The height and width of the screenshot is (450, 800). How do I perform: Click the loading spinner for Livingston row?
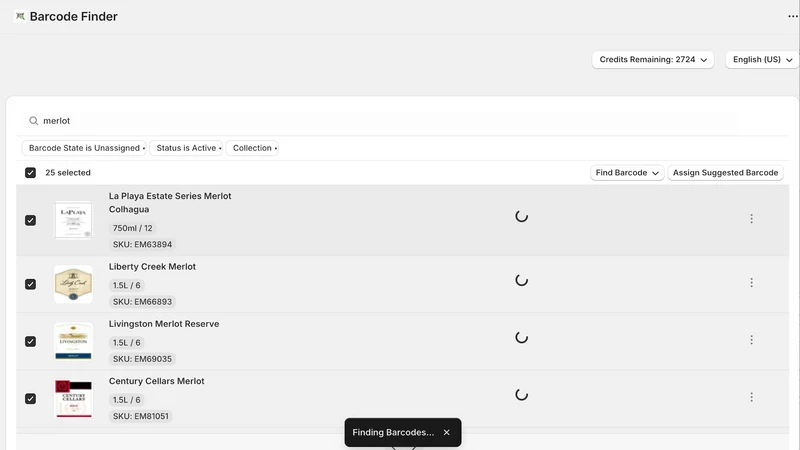[521, 337]
